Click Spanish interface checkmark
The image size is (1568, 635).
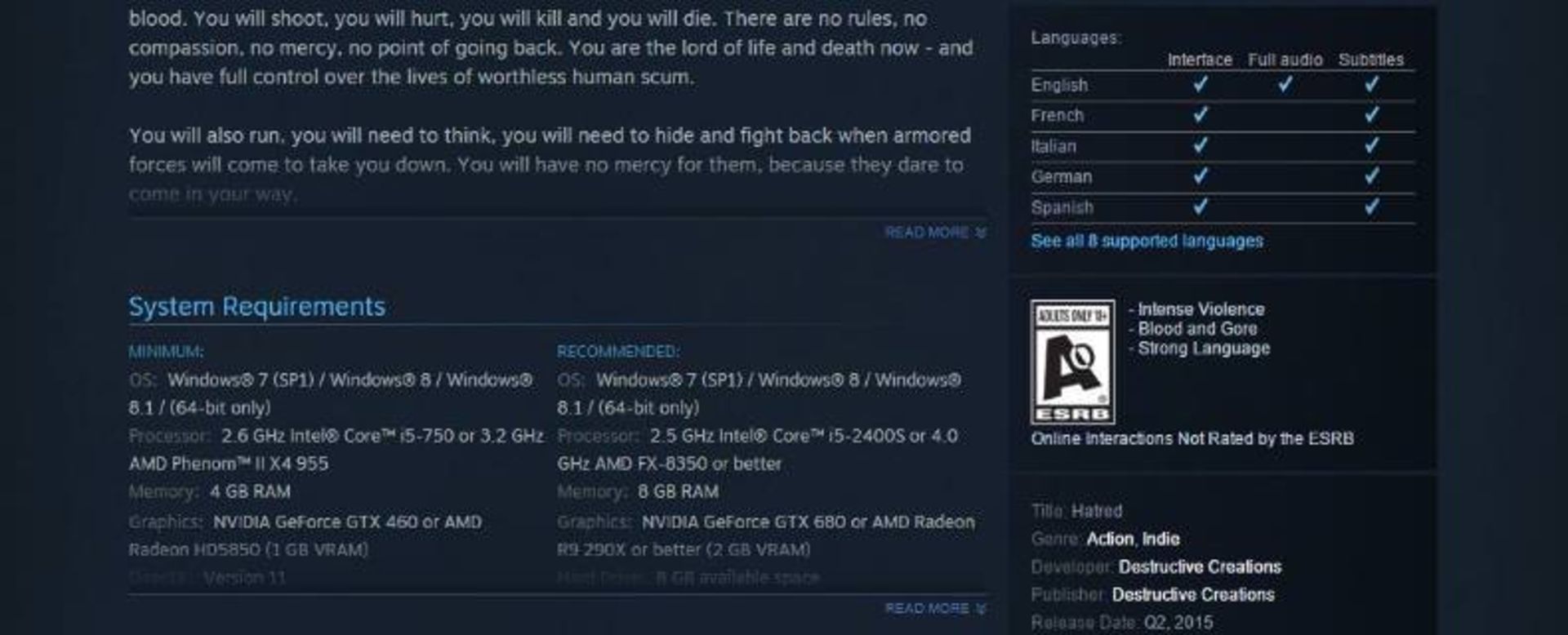[x=1200, y=206]
